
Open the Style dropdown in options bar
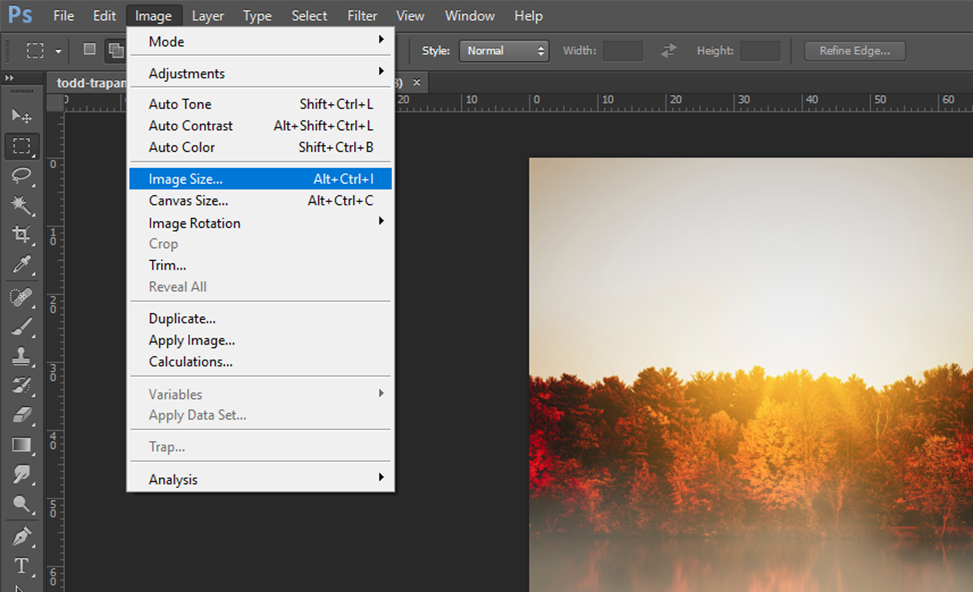(504, 50)
